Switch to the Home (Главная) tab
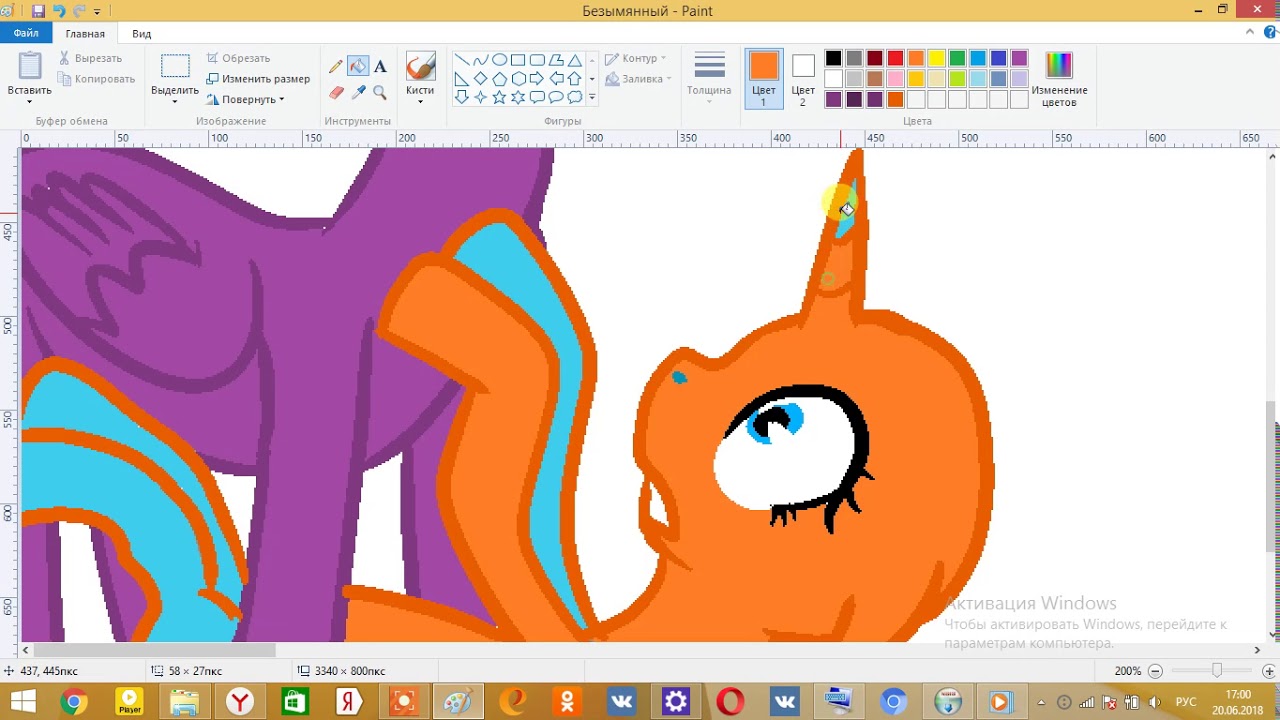The width and height of the screenshot is (1280, 720). [85, 34]
